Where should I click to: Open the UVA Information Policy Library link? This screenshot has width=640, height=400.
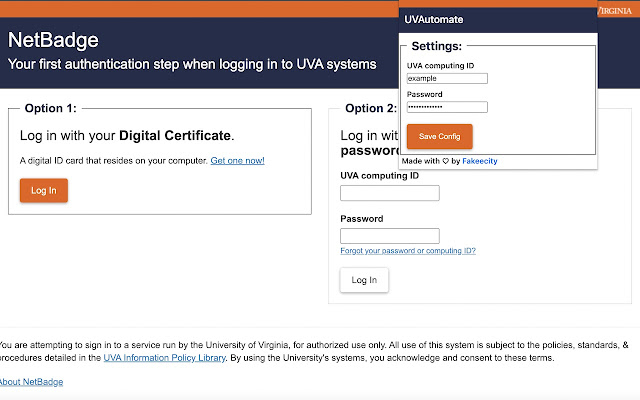pos(164,358)
